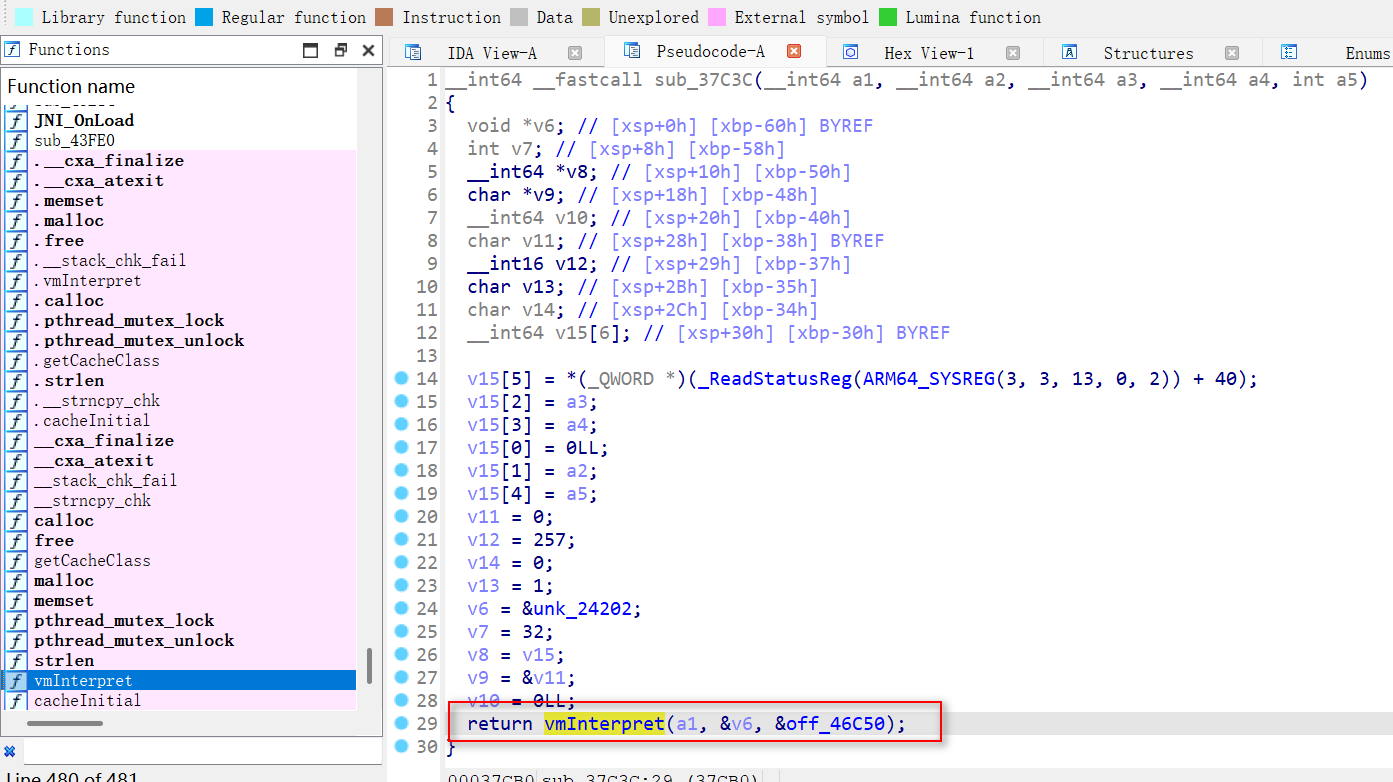This screenshot has height=782, width=1393.
Task: Float the Functions panel with the undock button
Action: 340,50
